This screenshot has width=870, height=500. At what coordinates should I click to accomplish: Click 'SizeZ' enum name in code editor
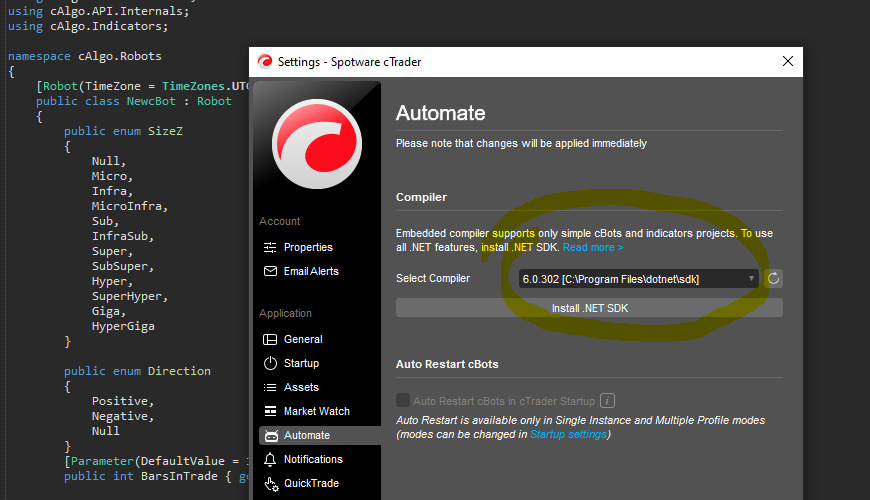(x=165, y=132)
